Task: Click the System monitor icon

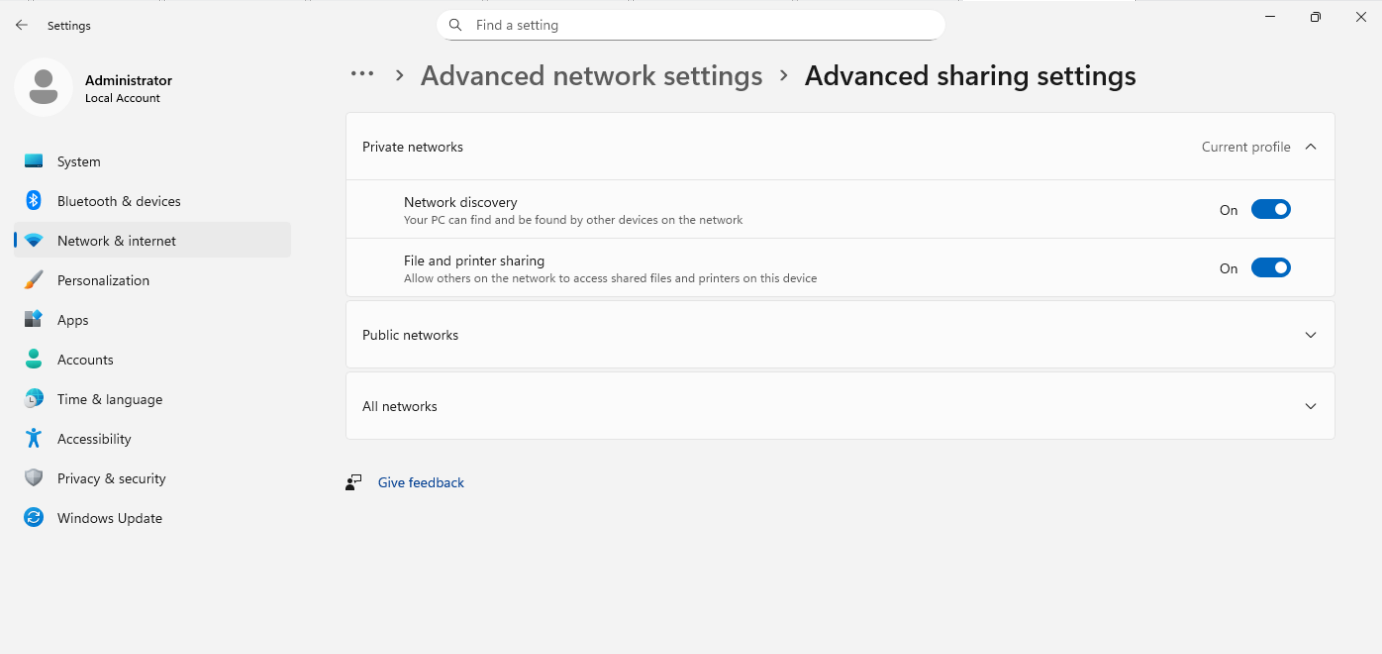Action: pyautogui.click(x=34, y=161)
